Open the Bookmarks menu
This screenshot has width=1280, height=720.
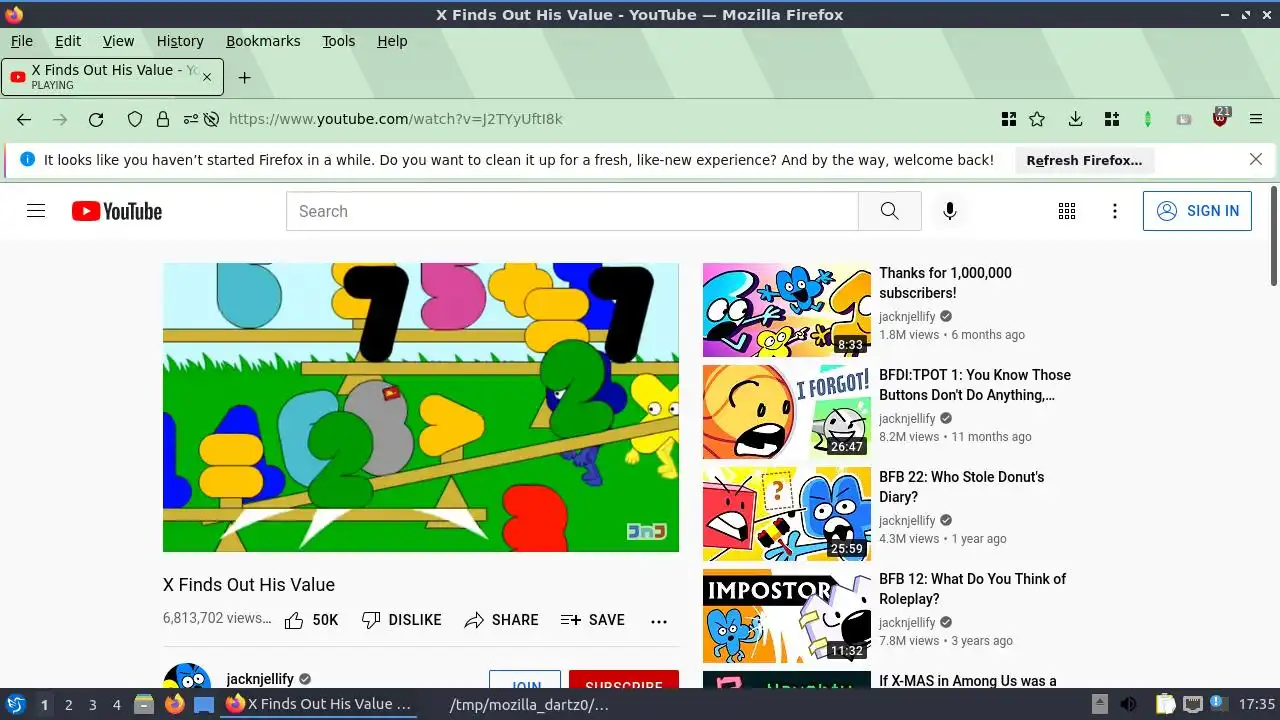point(263,41)
